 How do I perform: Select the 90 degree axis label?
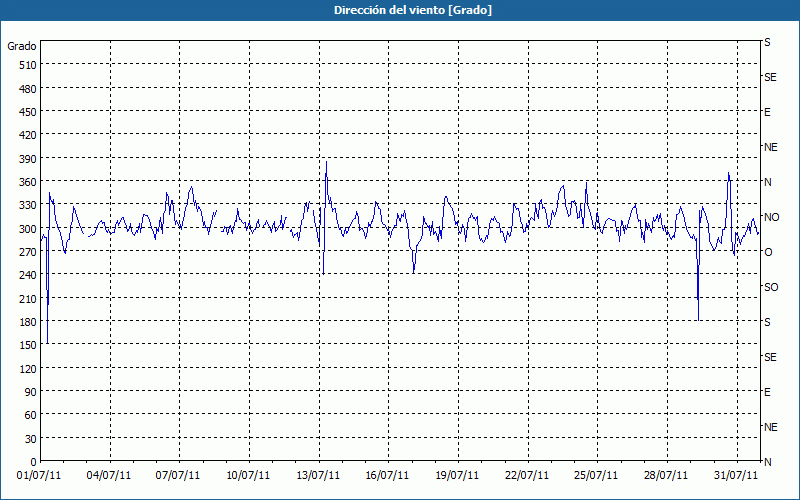click(31, 392)
